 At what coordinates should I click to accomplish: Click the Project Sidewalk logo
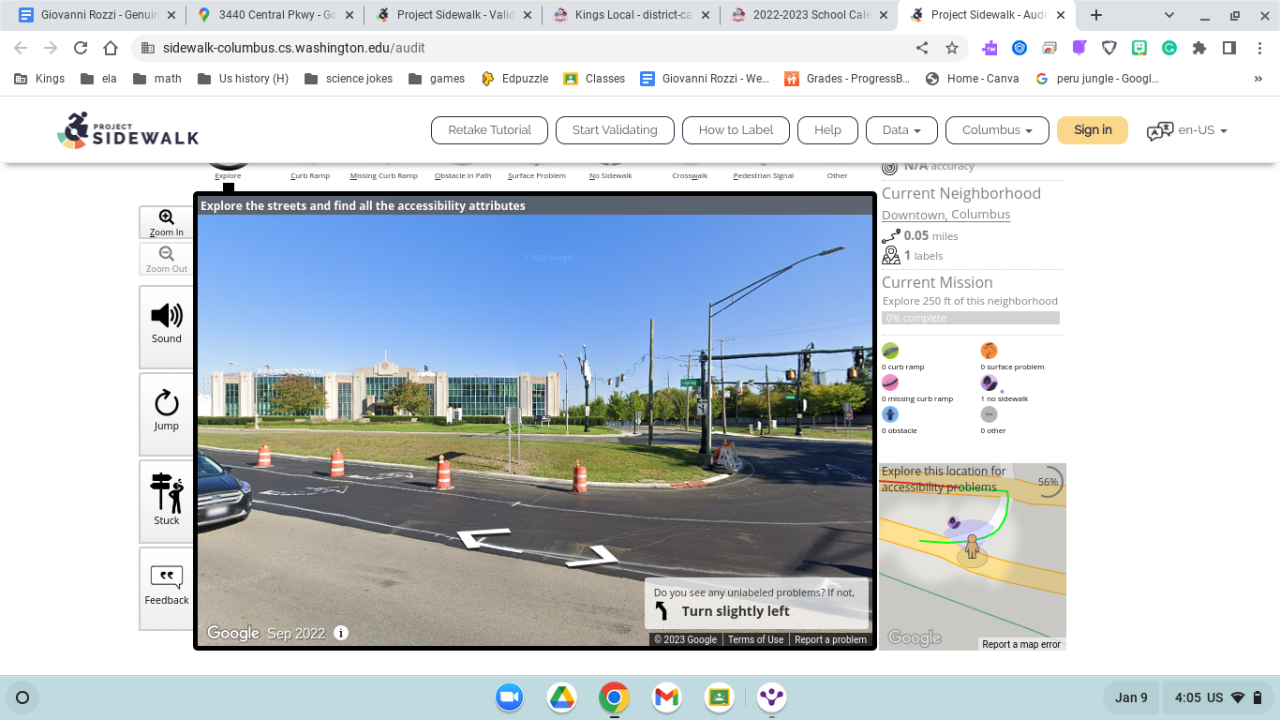coord(128,130)
